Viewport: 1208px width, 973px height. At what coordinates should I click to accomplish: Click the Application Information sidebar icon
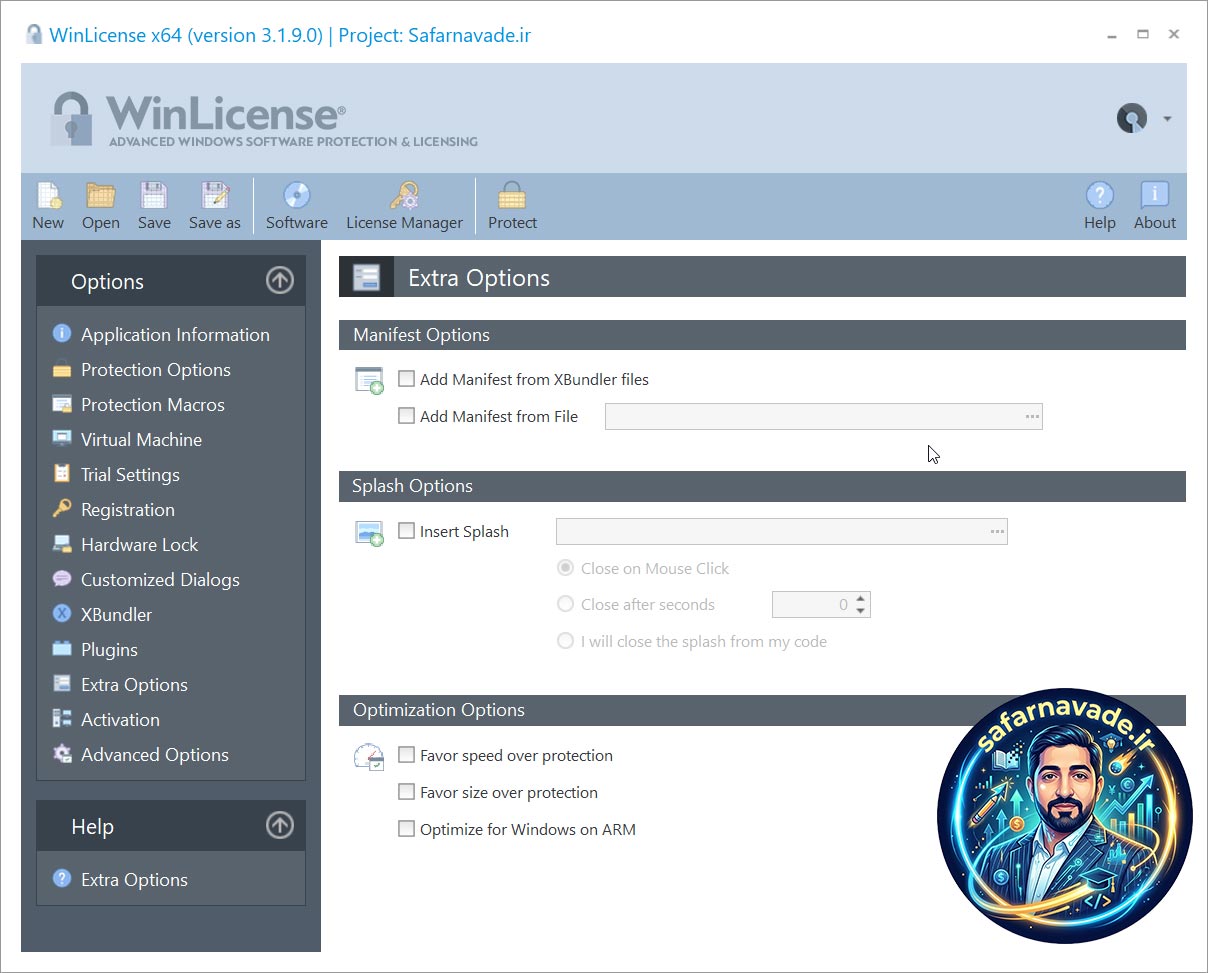[62, 334]
